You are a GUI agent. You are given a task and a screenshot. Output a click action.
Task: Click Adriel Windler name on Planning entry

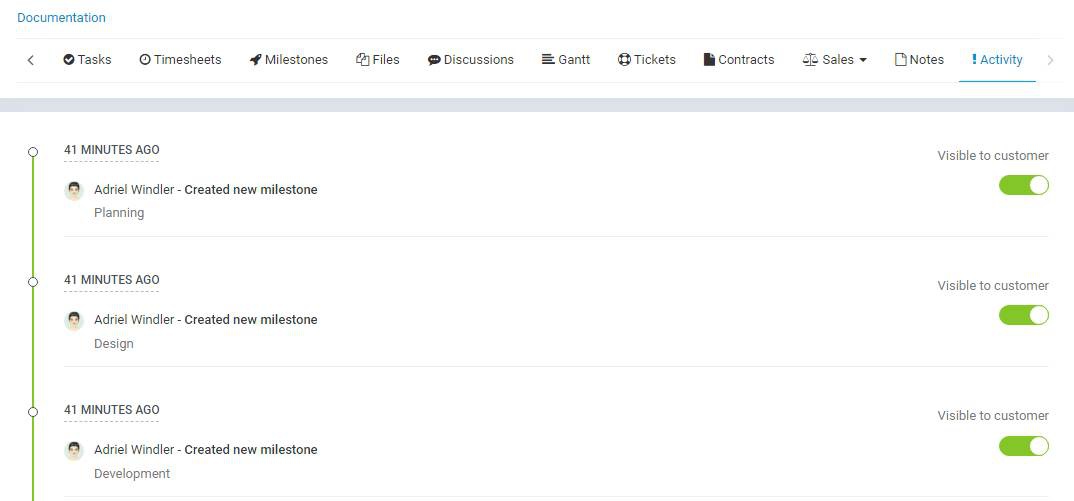click(x=134, y=190)
